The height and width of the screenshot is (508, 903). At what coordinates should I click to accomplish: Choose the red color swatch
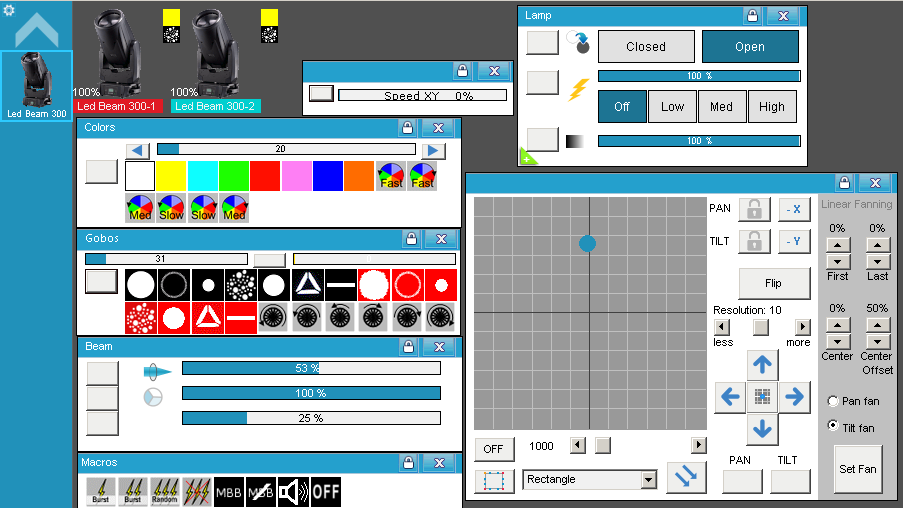[x=265, y=176]
